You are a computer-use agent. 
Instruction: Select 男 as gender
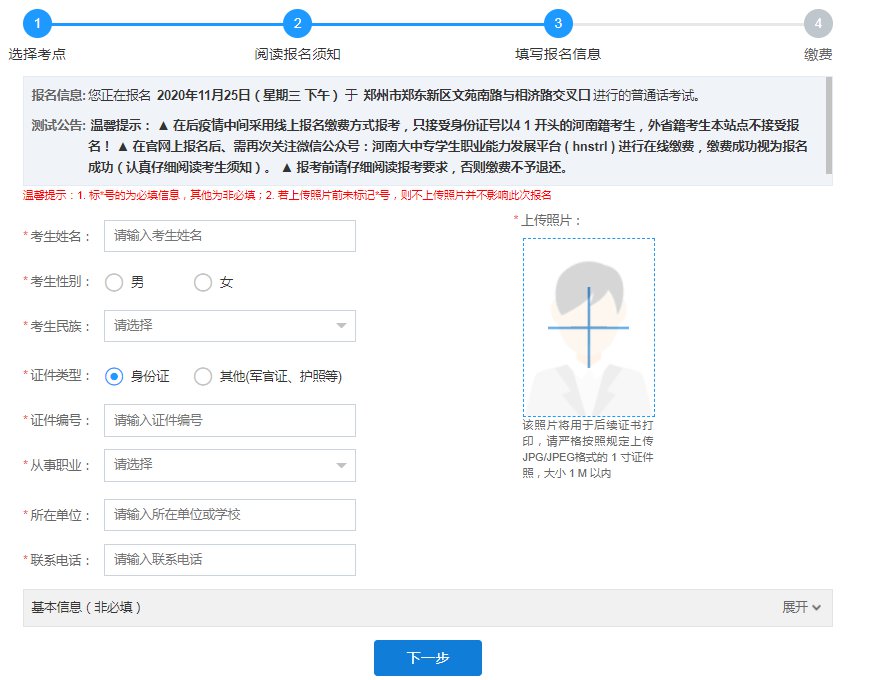pos(114,283)
